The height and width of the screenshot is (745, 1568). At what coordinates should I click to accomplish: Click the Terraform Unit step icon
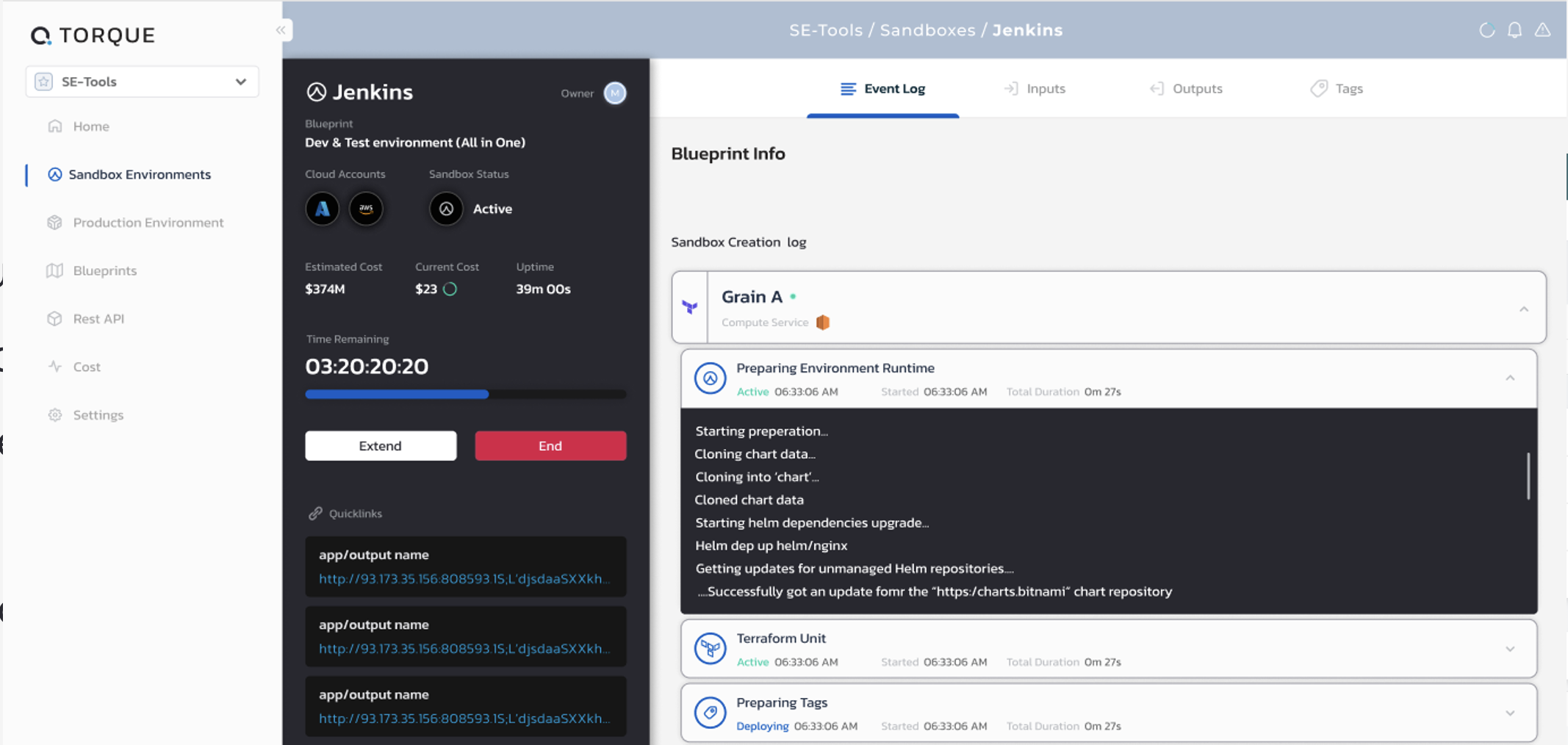(x=710, y=648)
